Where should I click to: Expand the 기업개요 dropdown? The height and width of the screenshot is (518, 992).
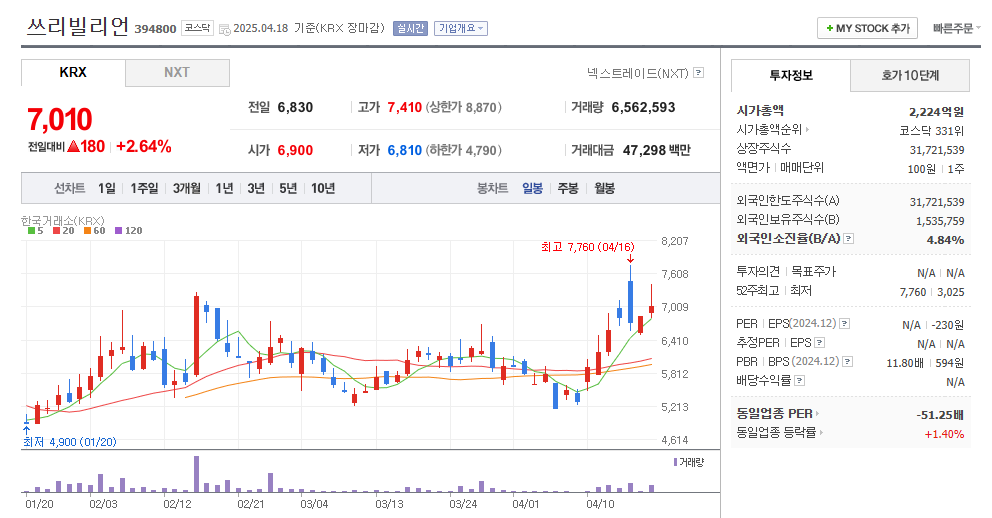tap(461, 28)
